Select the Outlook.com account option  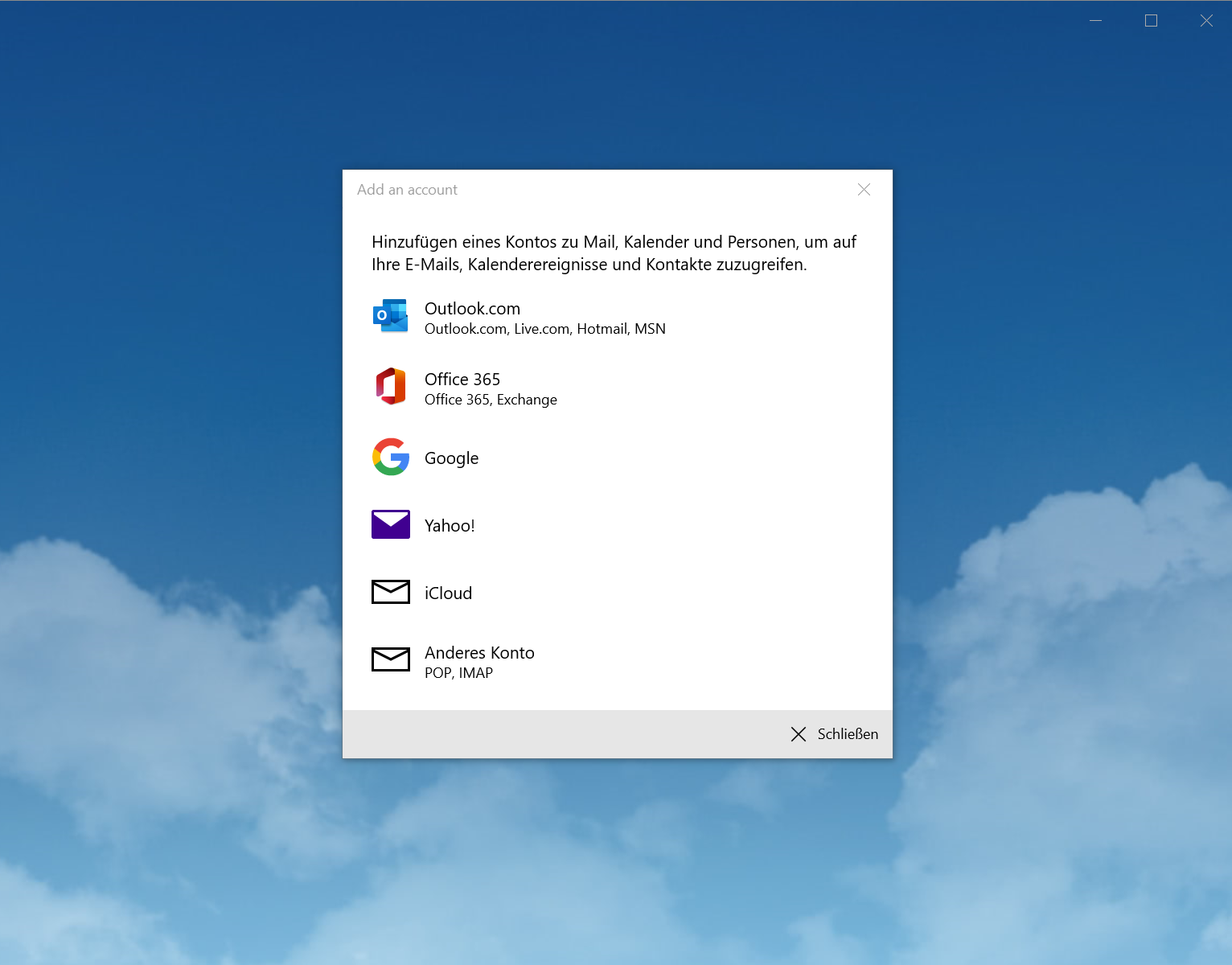point(618,318)
